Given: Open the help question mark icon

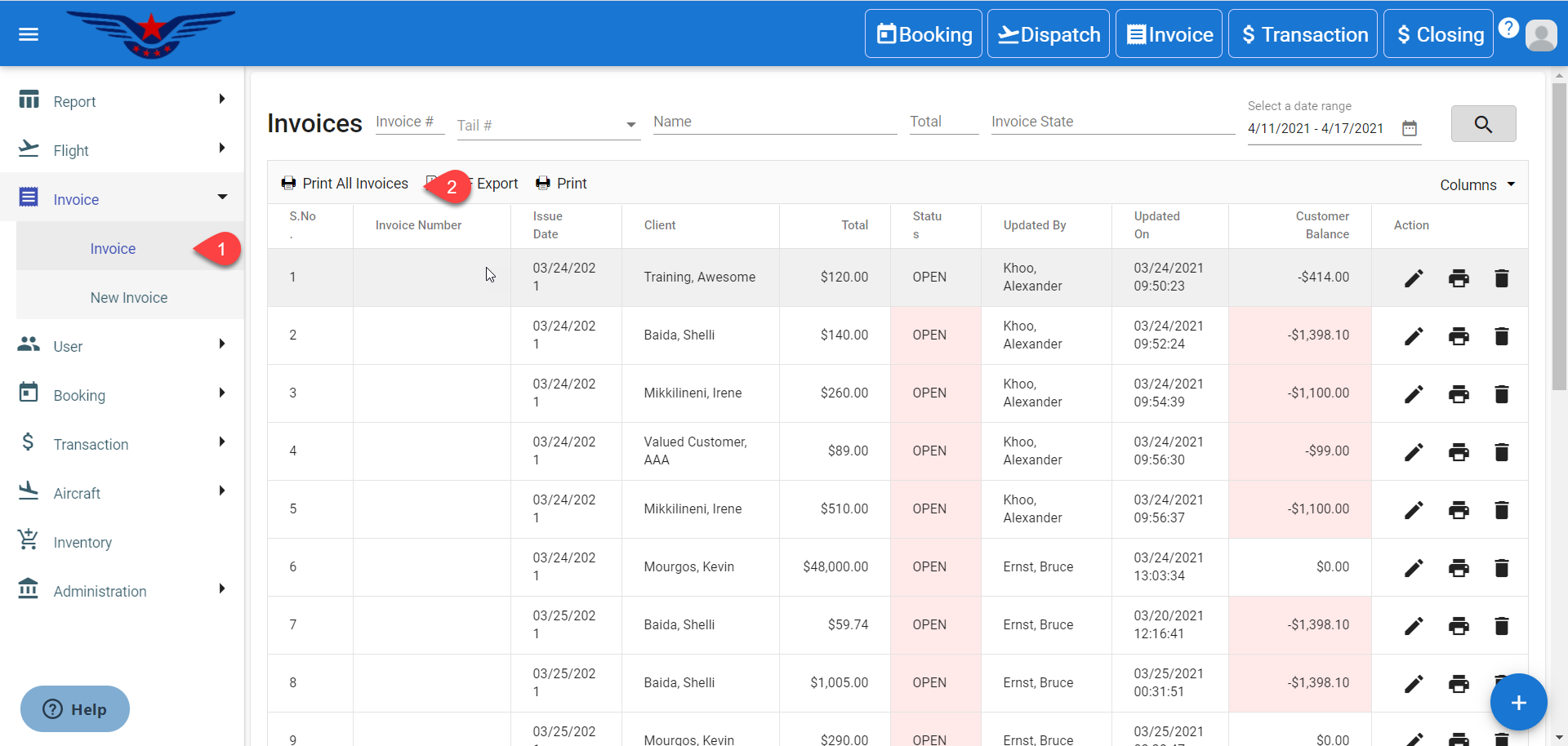Looking at the screenshot, I should point(1508,28).
